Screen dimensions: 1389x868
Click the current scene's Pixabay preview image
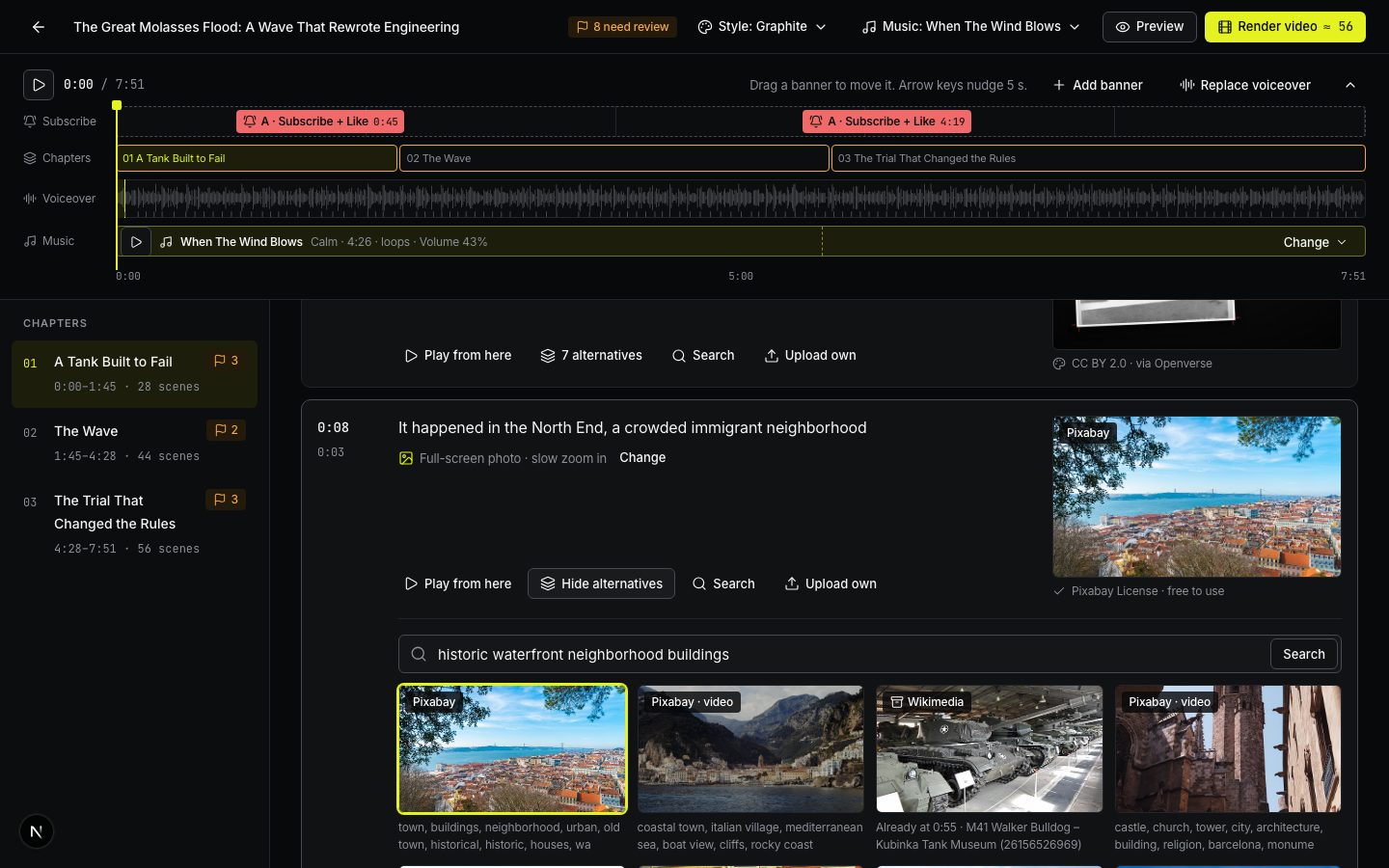click(1197, 497)
